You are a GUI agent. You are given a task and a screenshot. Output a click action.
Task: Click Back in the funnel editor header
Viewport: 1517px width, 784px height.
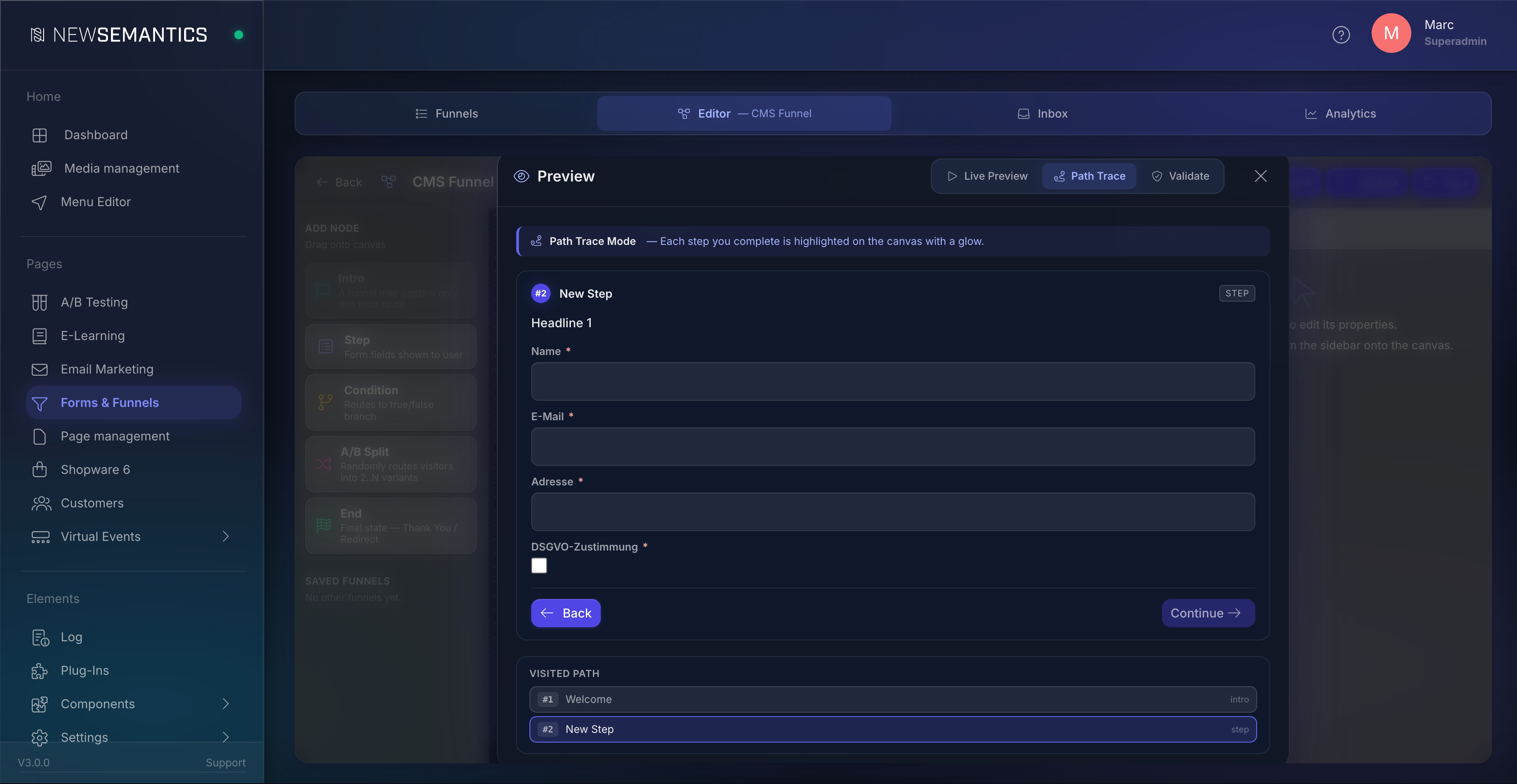tap(339, 182)
